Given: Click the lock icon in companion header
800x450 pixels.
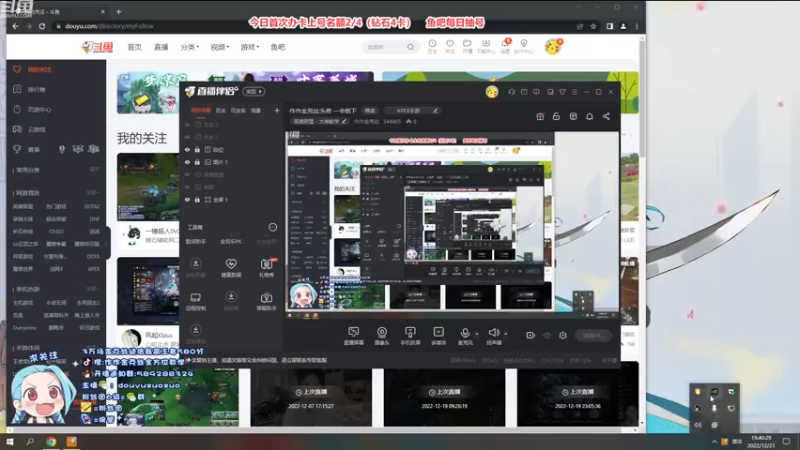Looking at the screenshot, I should tap(556, 116).
